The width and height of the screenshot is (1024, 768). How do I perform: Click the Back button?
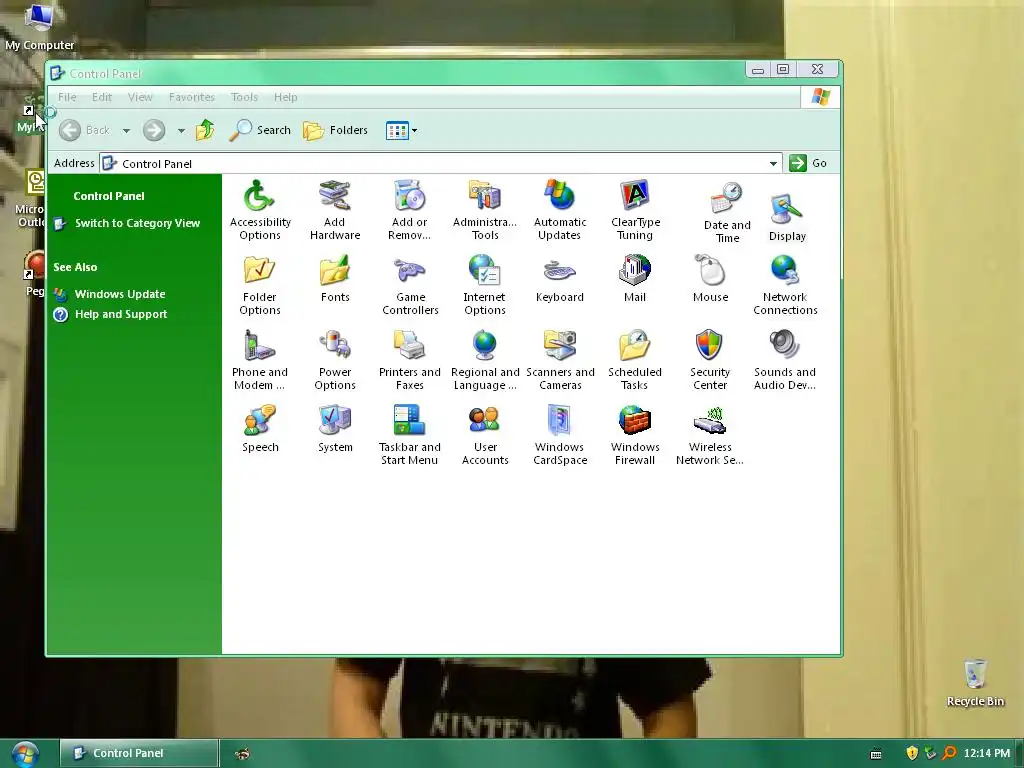(x=85, y=130)
